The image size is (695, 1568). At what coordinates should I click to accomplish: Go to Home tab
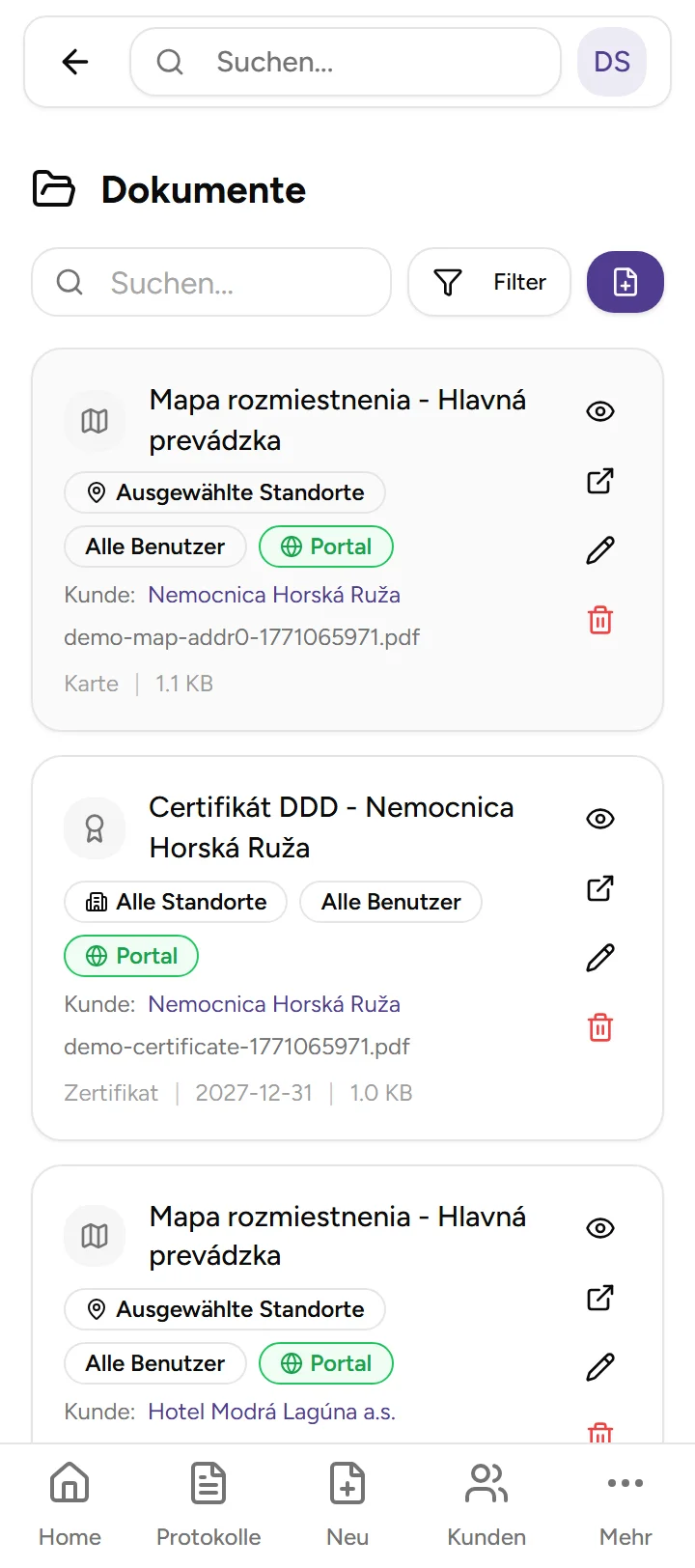click(x=69, y=1482)
